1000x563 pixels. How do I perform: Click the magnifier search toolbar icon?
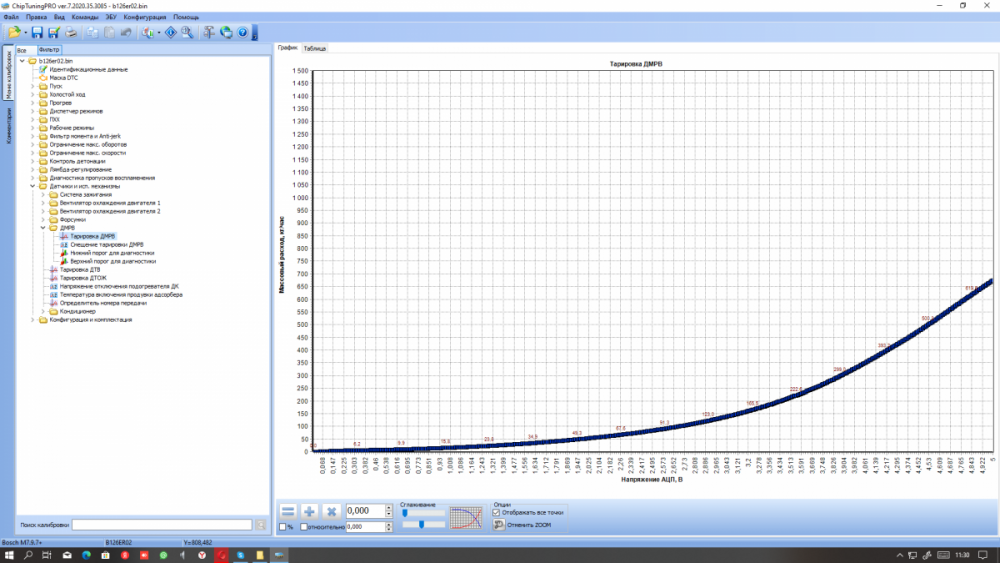(x=186, y=33)
